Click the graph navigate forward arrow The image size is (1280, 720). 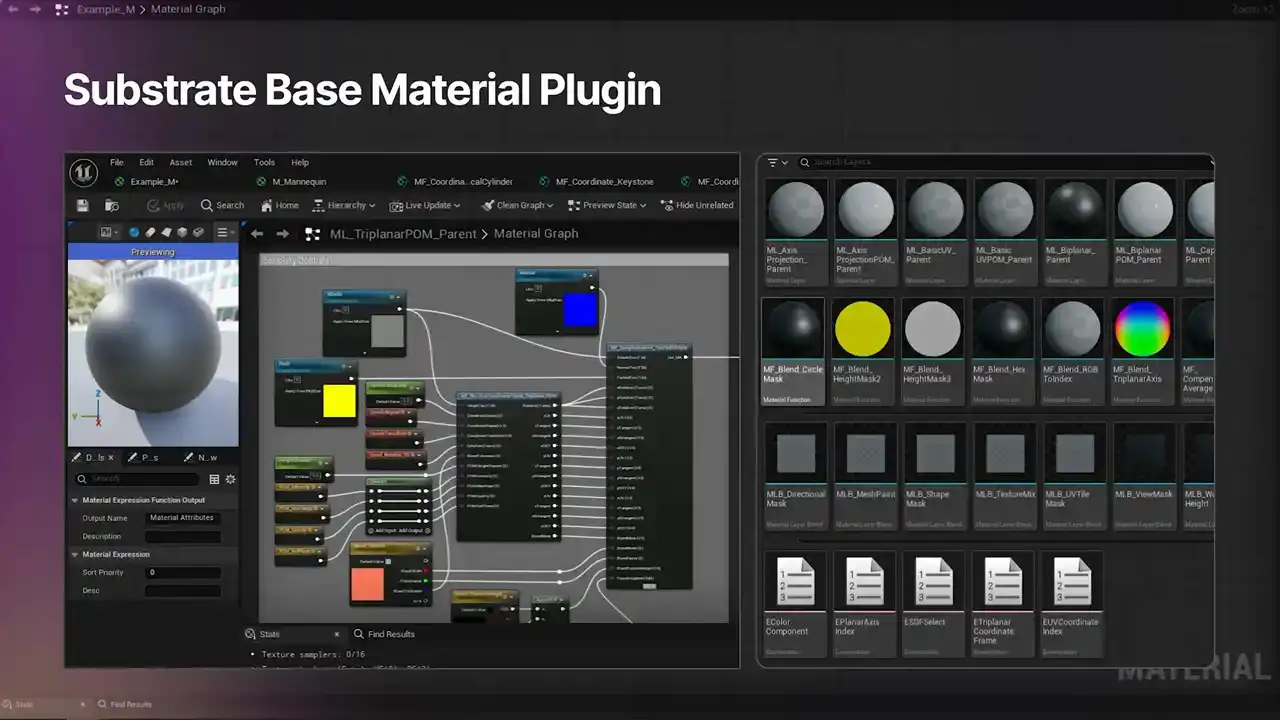(283, 234)
